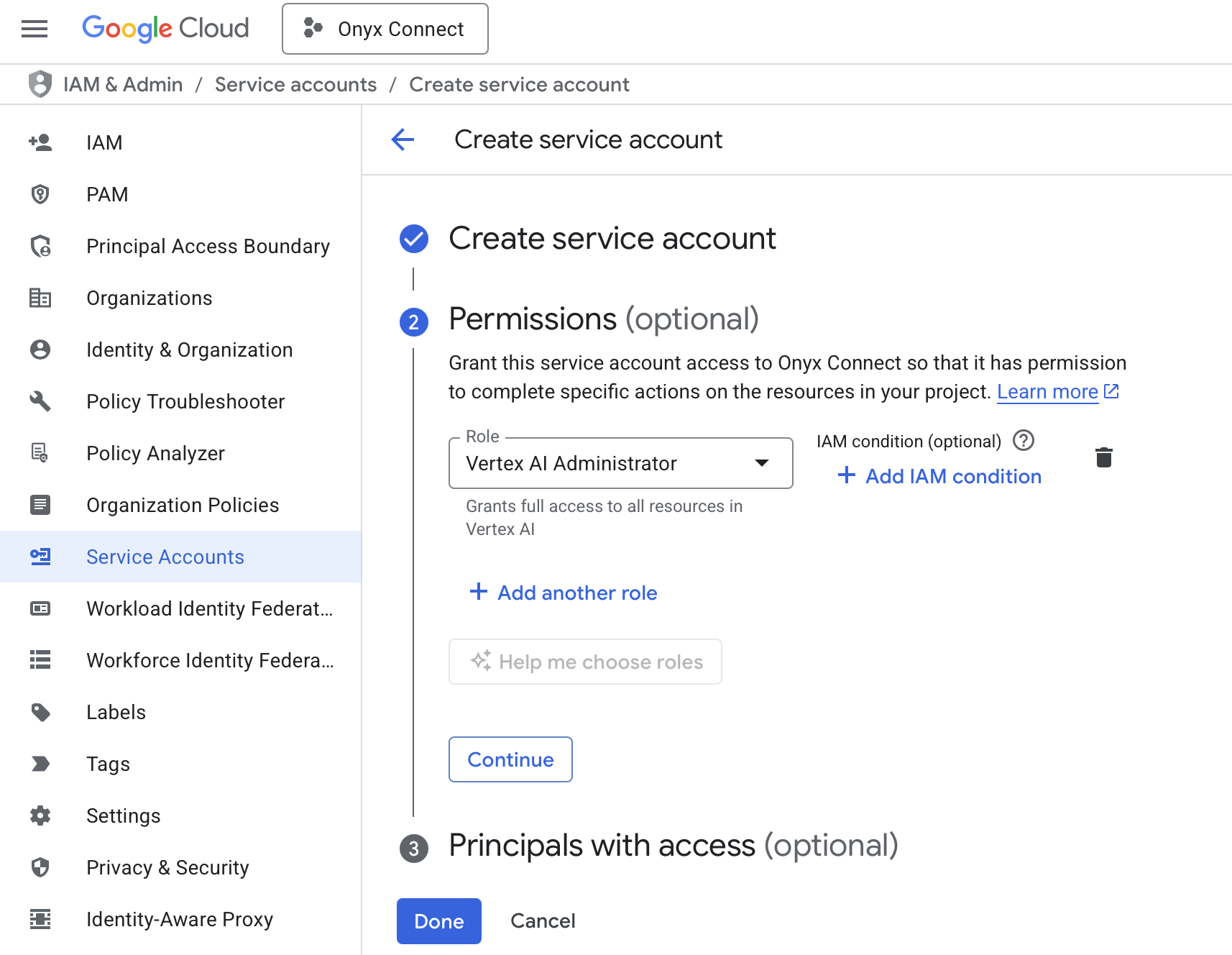Click the IAM condition help question-mark icon

[1024, 441]
